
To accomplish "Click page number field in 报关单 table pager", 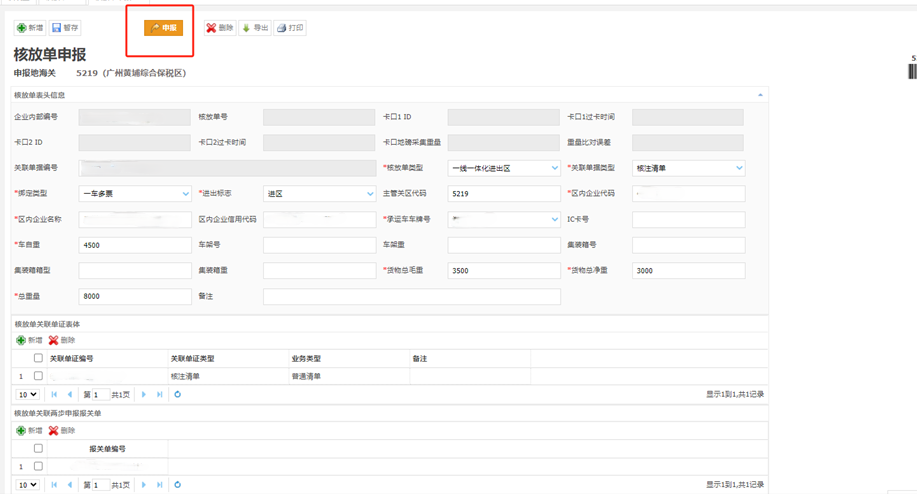I will point(101,485).
